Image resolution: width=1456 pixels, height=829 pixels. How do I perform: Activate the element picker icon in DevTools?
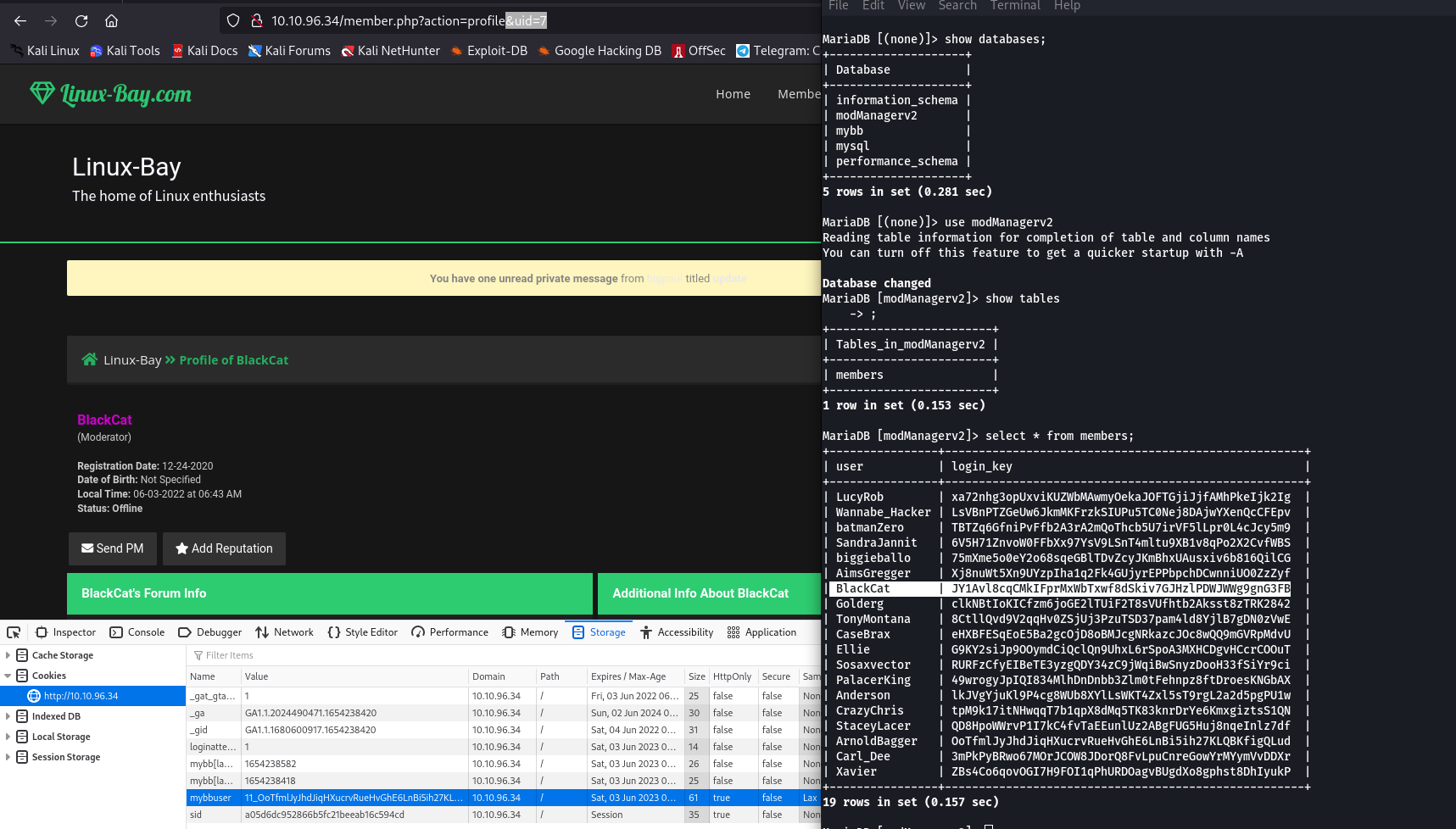pos(14,632)
